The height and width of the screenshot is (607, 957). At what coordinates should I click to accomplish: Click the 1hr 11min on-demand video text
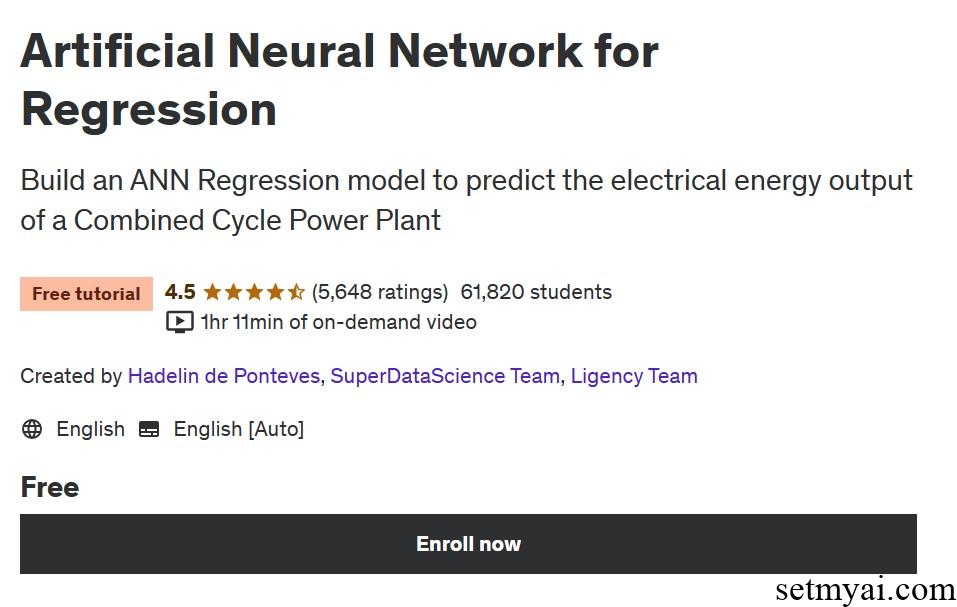click(x=339, y=322)
